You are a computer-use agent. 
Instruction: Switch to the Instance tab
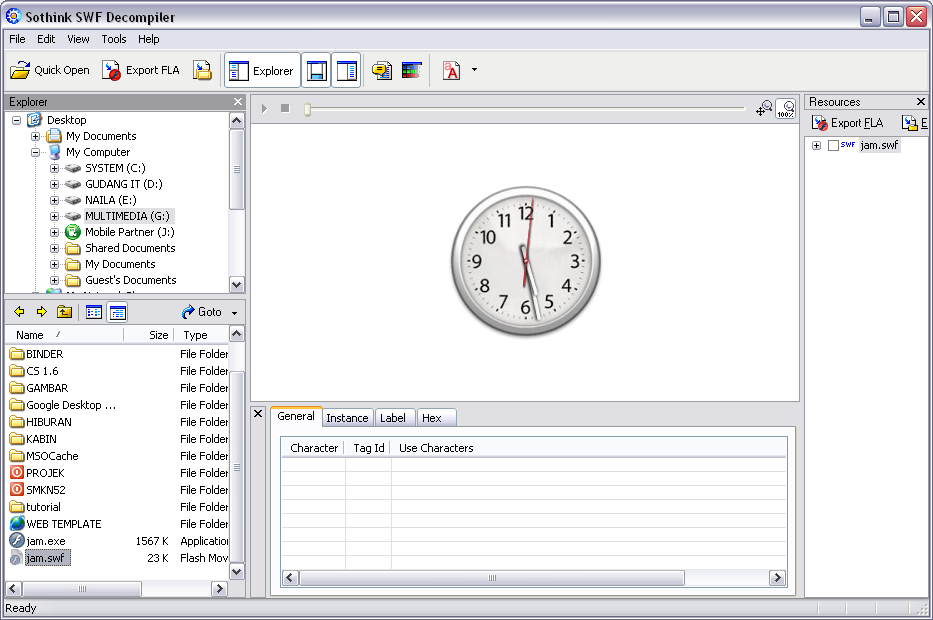coord(347,418)
